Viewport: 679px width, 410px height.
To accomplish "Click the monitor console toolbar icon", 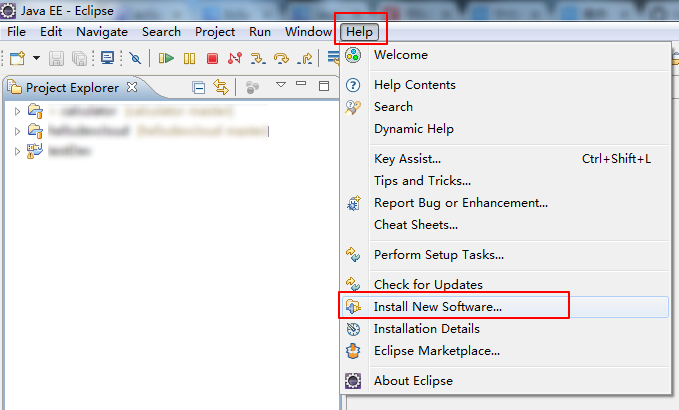I will pos(107,58).
